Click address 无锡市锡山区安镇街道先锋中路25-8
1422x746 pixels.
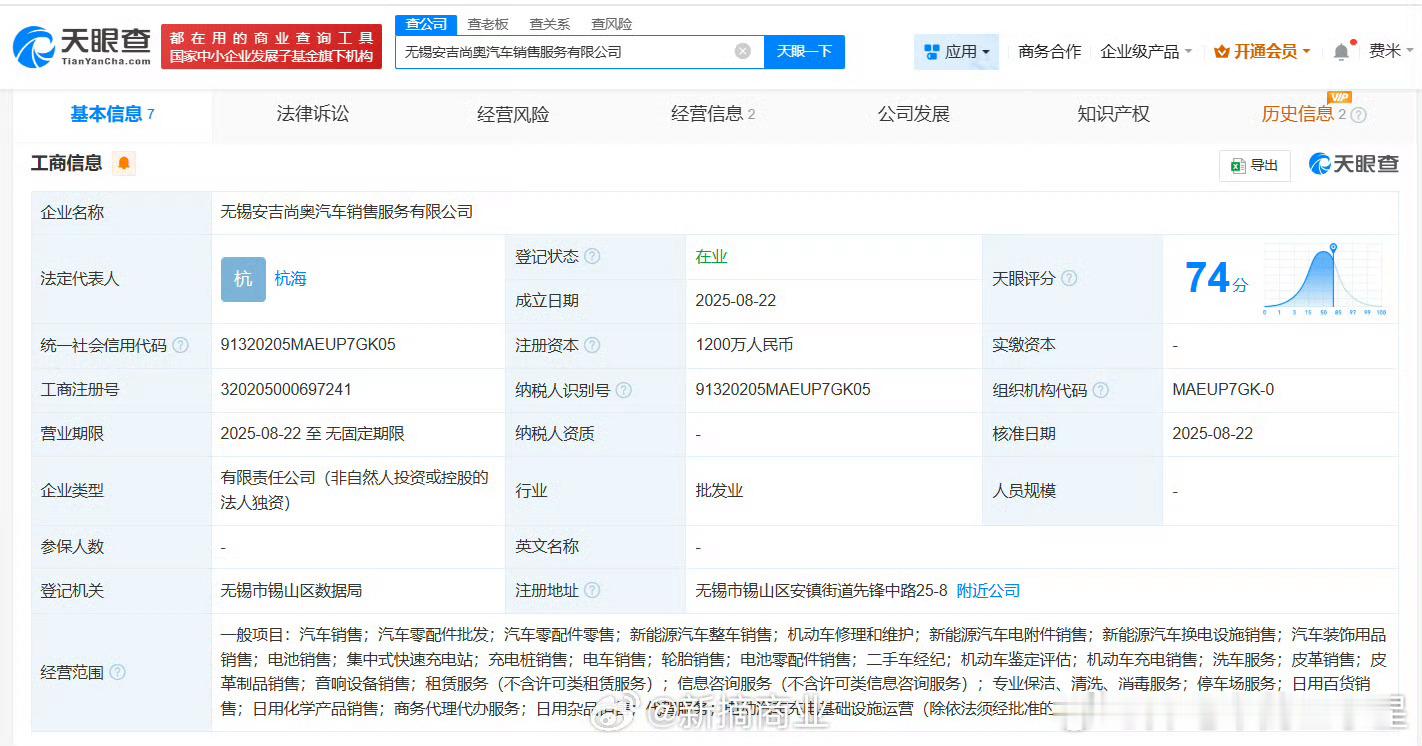pyautogui.click(x=821, y=591)
